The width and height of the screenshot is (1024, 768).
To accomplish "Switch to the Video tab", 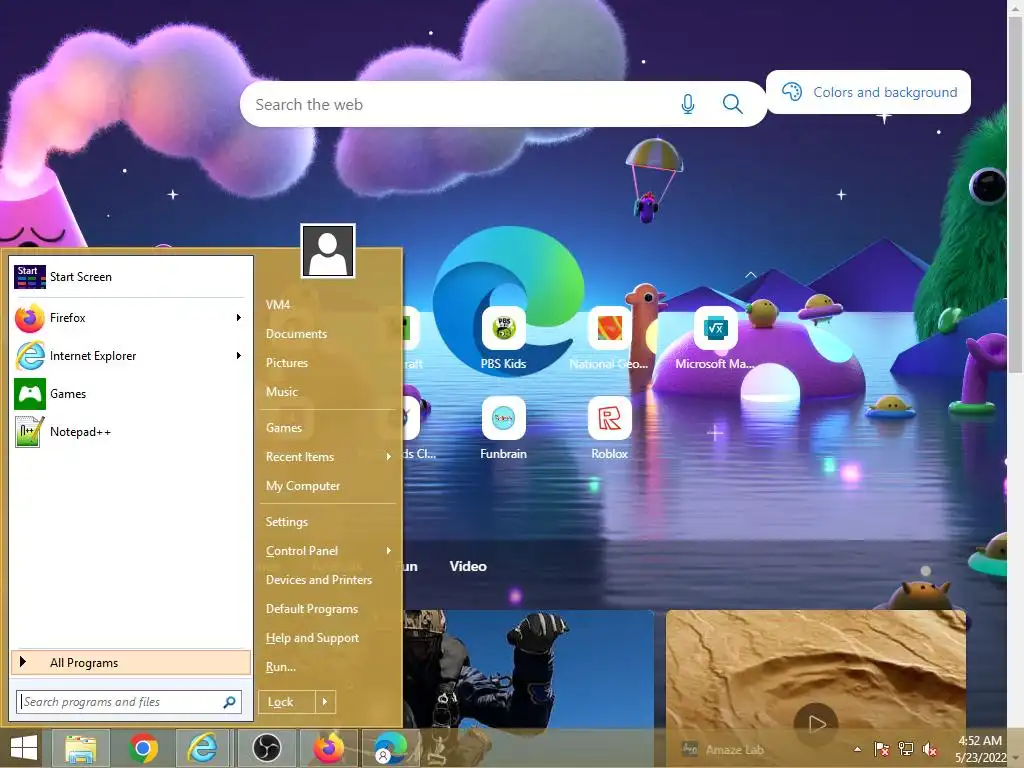I will 468,566.
